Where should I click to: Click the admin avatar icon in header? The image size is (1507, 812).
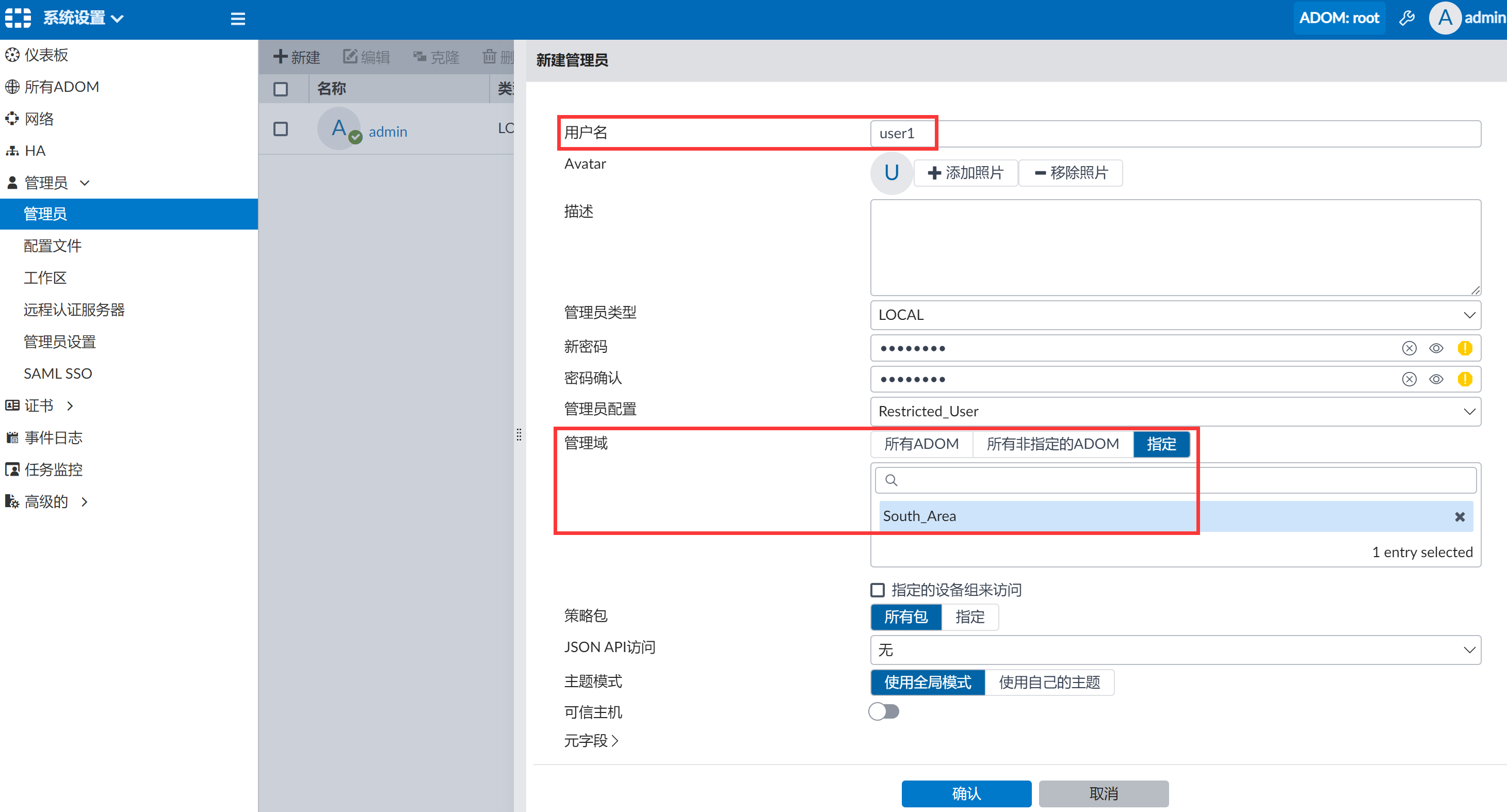1445,19
